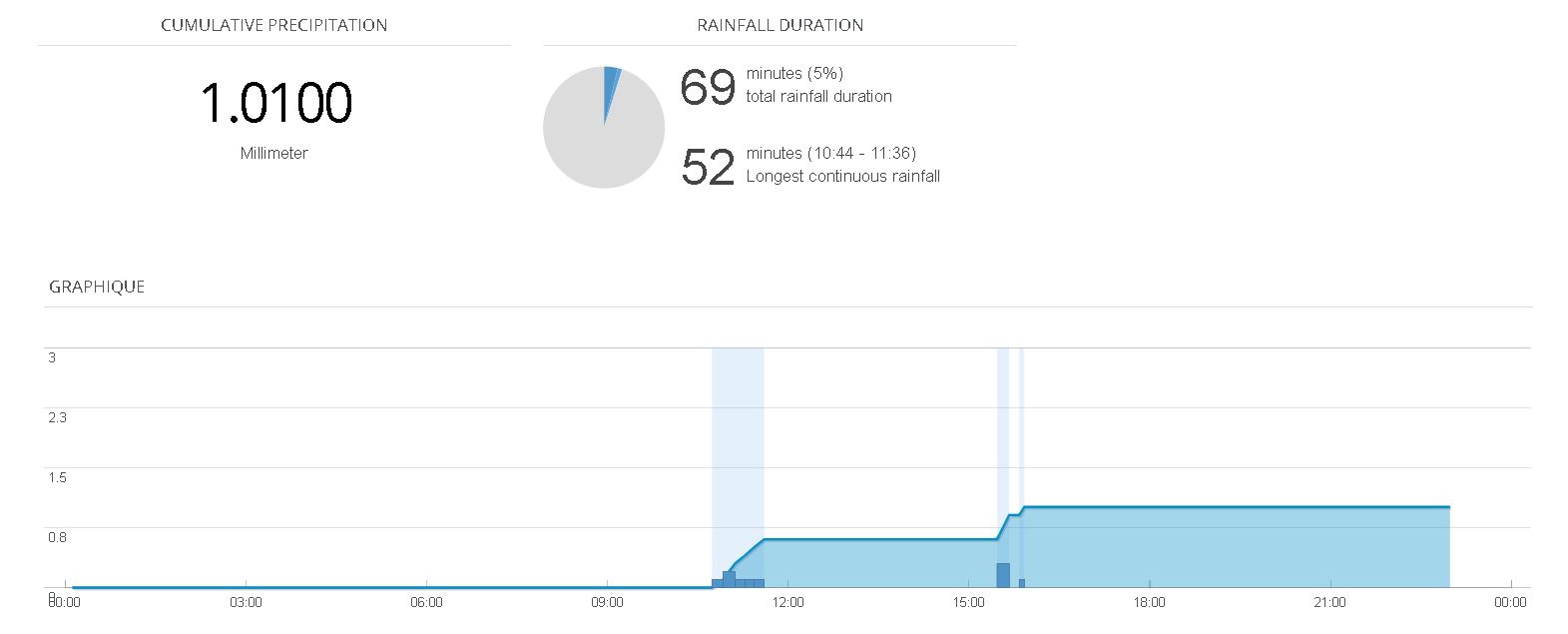Click the Rainfall Duration heading

780,25
